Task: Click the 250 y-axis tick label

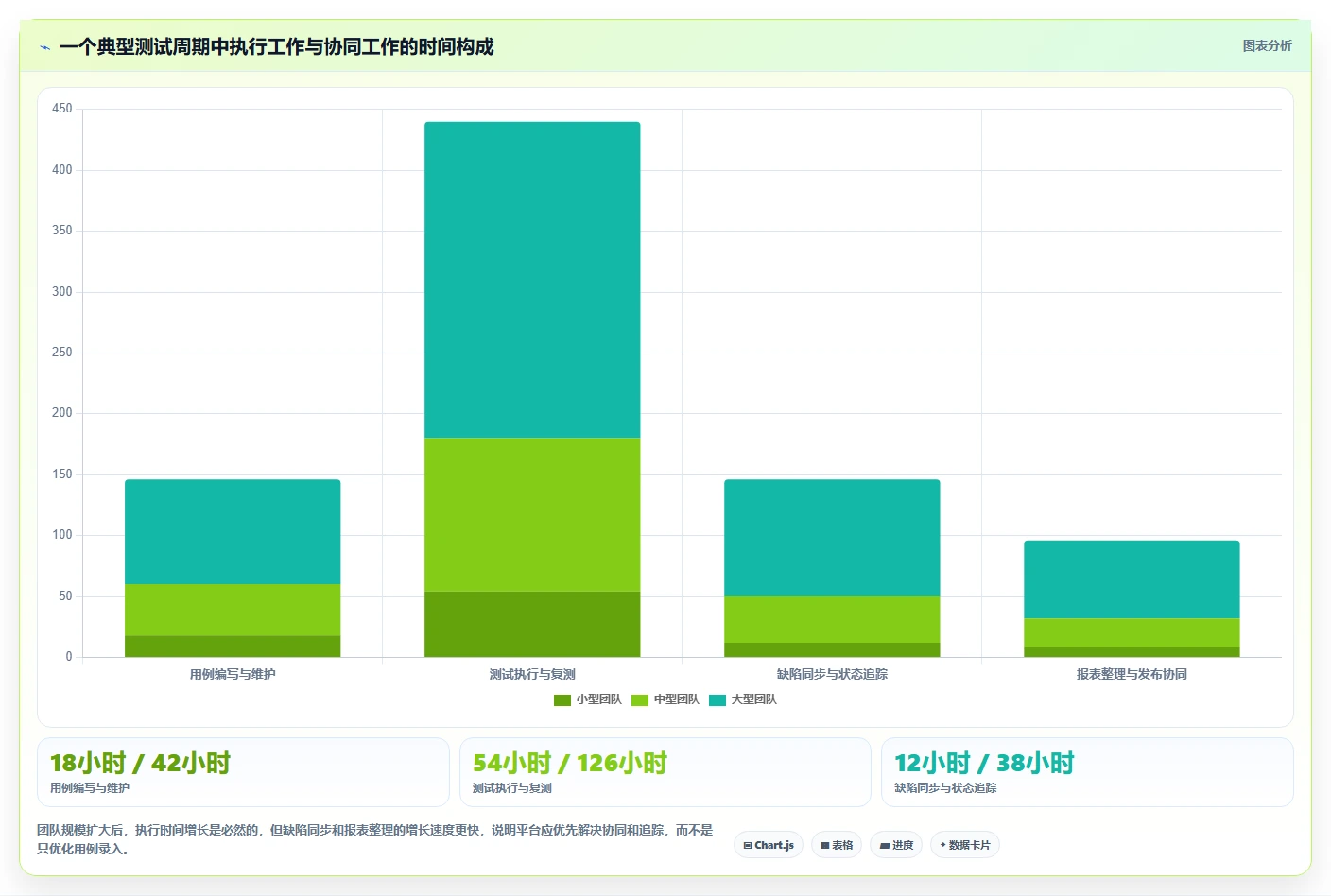Action: [x=62, y=353]
